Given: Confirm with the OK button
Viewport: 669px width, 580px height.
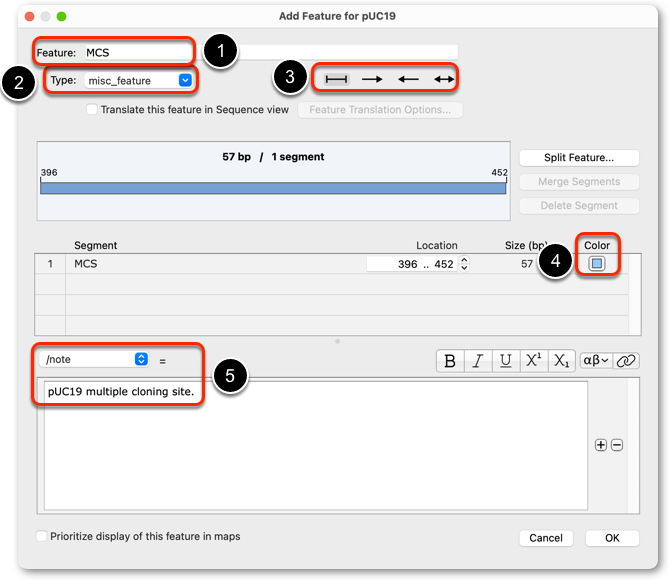Looking at the screenshot, I should [x=612, y=538].
